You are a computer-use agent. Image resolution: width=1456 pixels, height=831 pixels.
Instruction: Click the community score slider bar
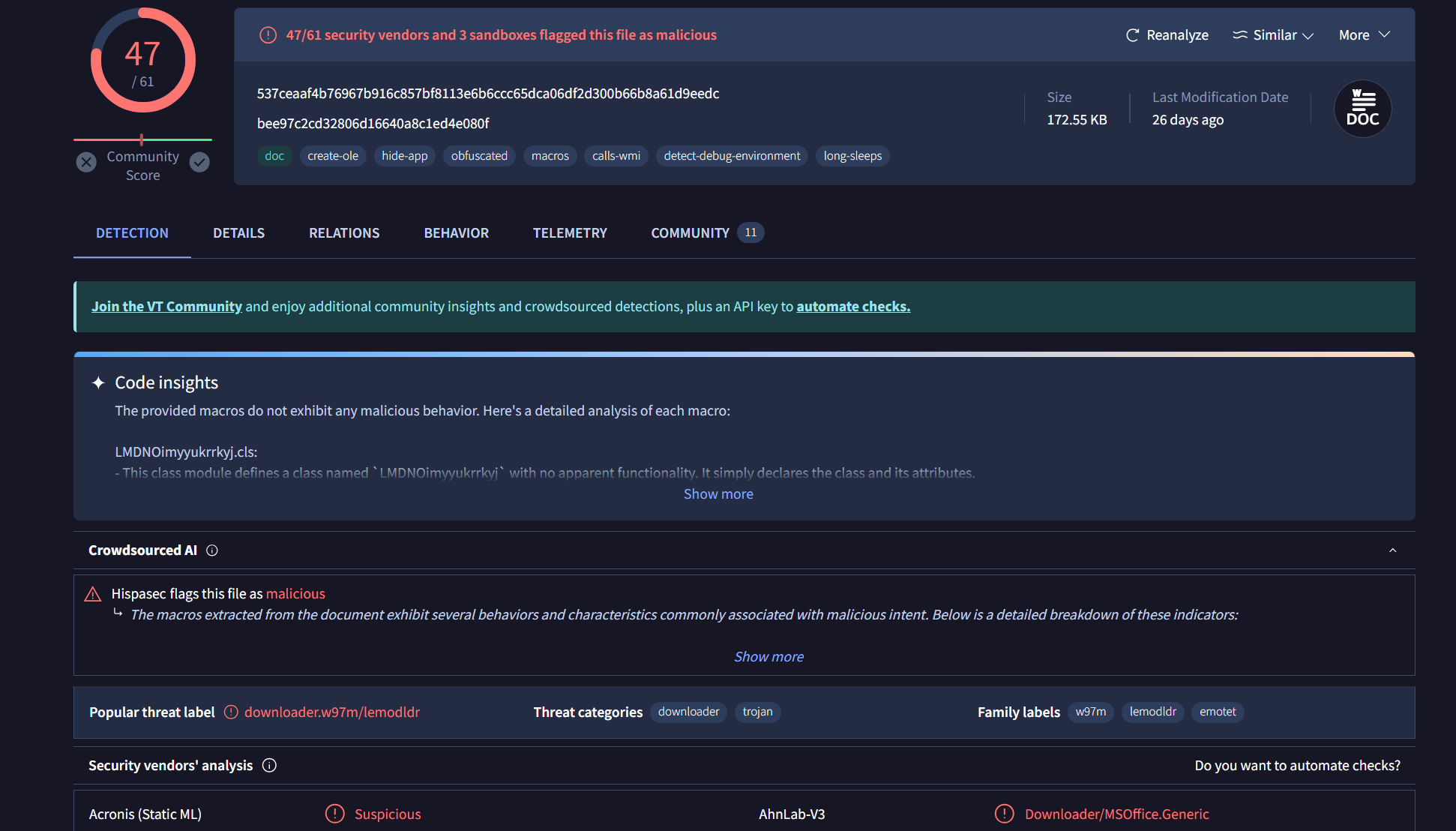tap(142, 139)
